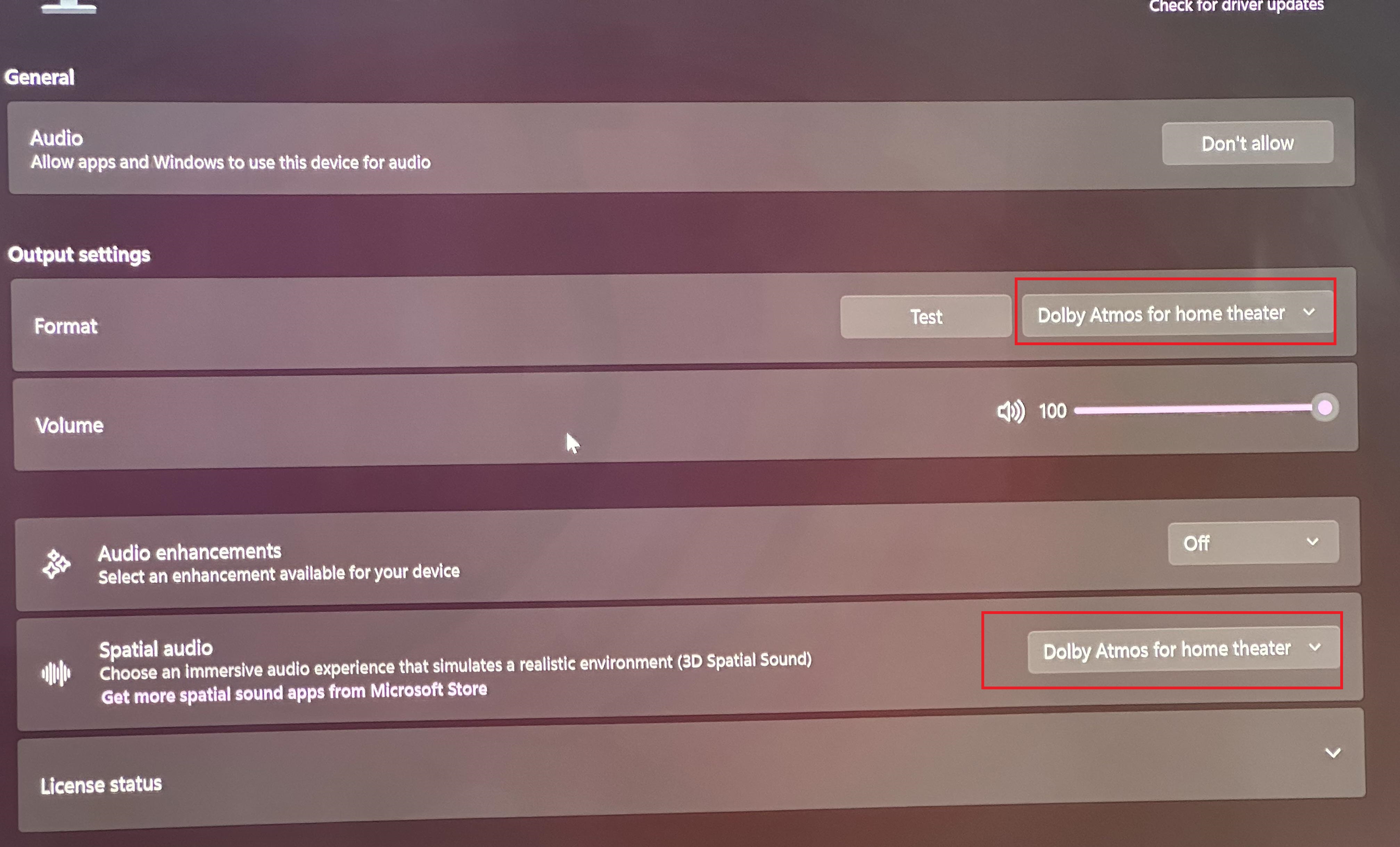Screen dimensions: 1400x847
Task: Click the chevron arrow in Spatial audio dropdown
Action: click(x=1315, y=647)
